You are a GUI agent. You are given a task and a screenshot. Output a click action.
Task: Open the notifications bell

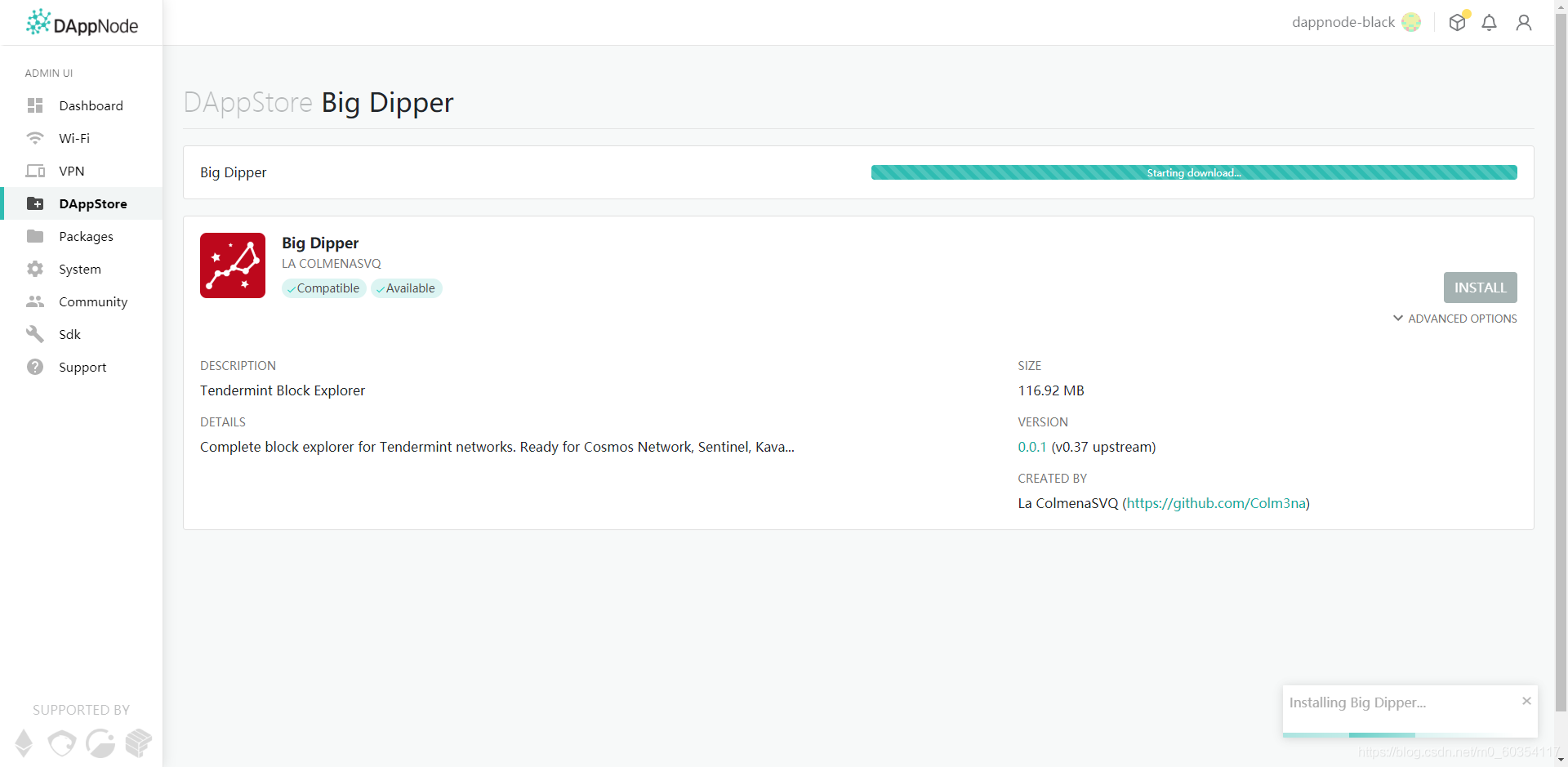pos(1490,22)
